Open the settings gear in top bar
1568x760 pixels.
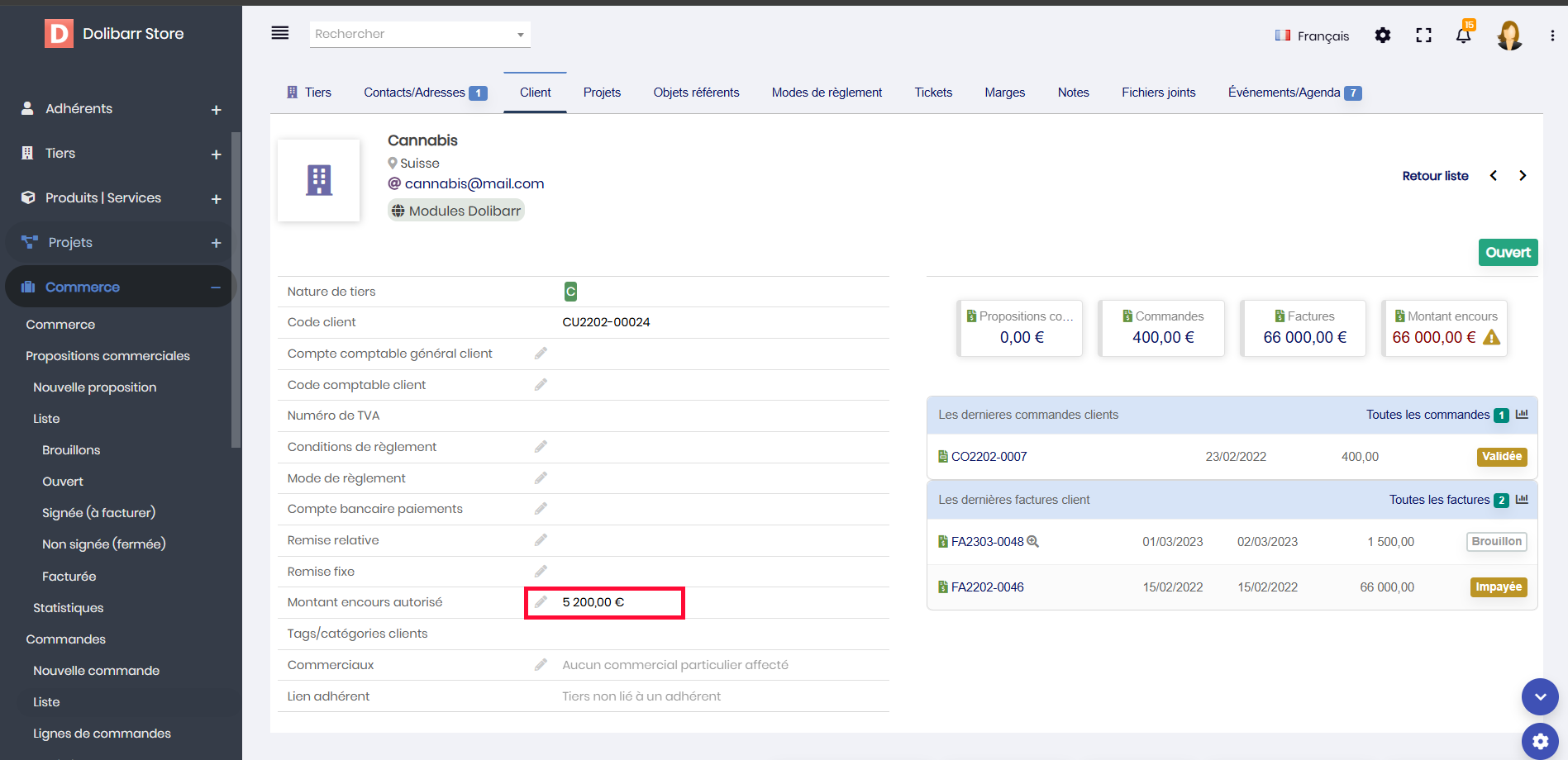(1382, 36)
